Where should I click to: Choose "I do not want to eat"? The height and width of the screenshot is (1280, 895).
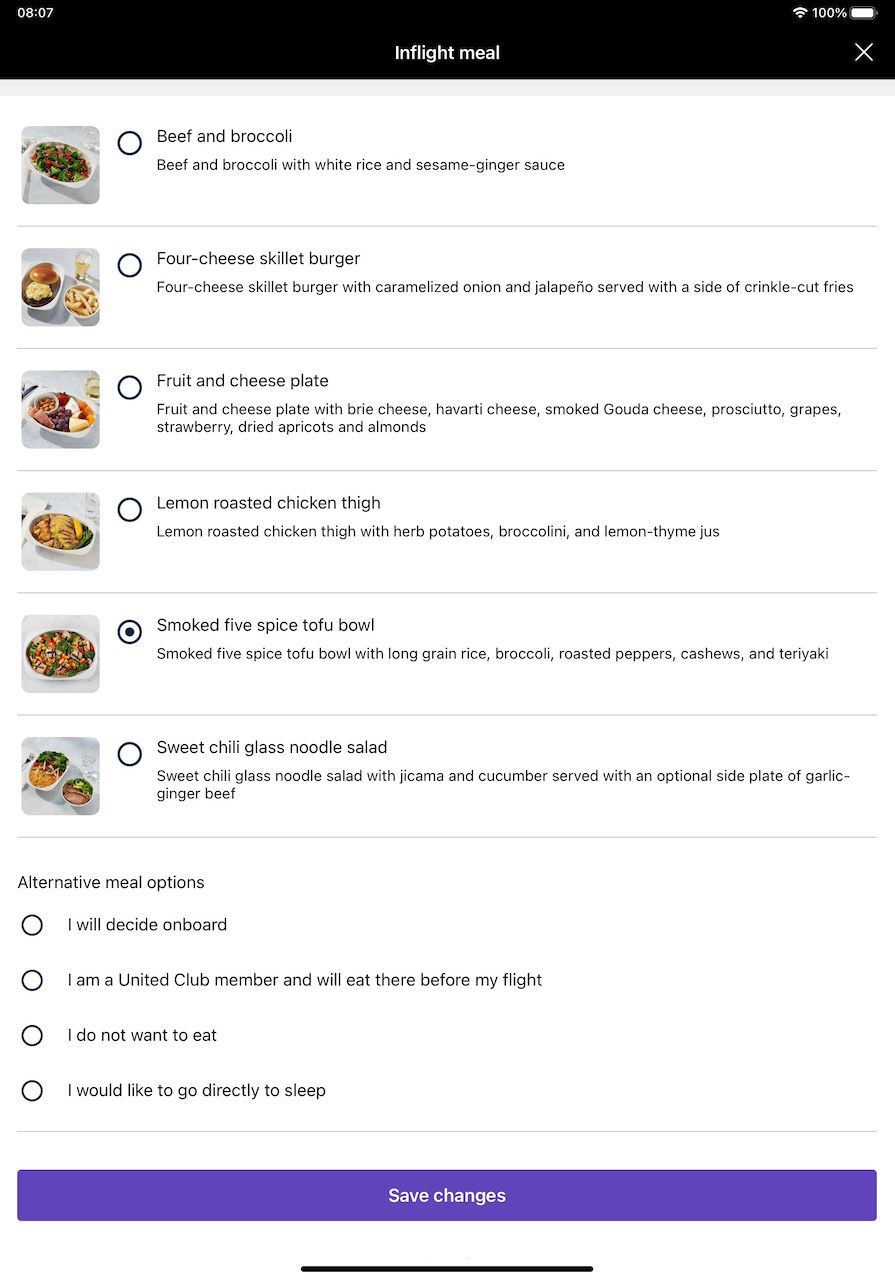pyautogui.click(x=32, y=1035)
